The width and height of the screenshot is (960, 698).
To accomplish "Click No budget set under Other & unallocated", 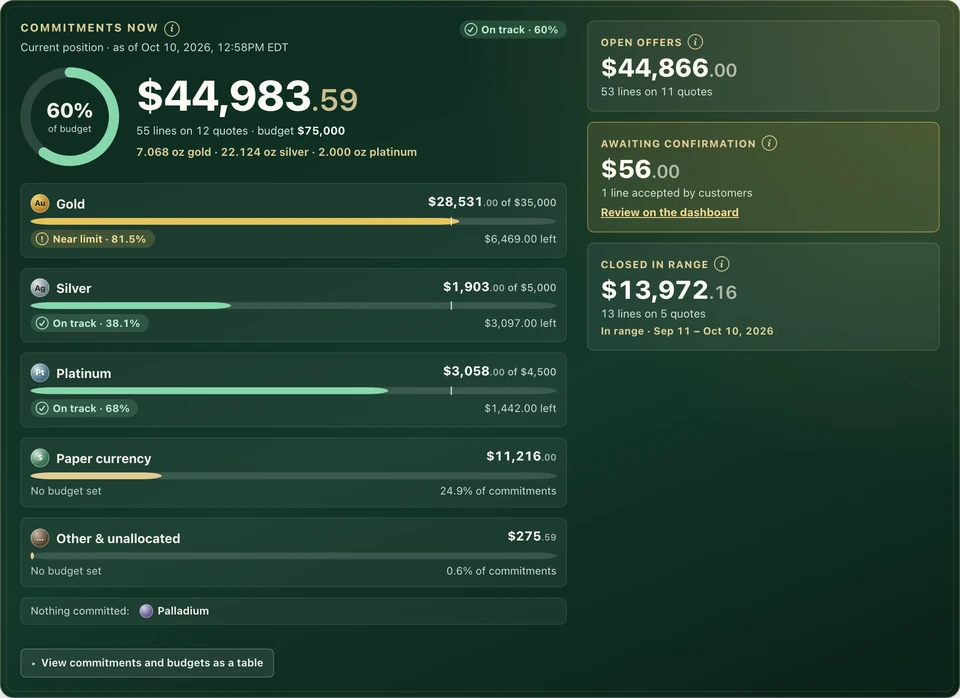I will pyautogui.click(x=66, y=571).
